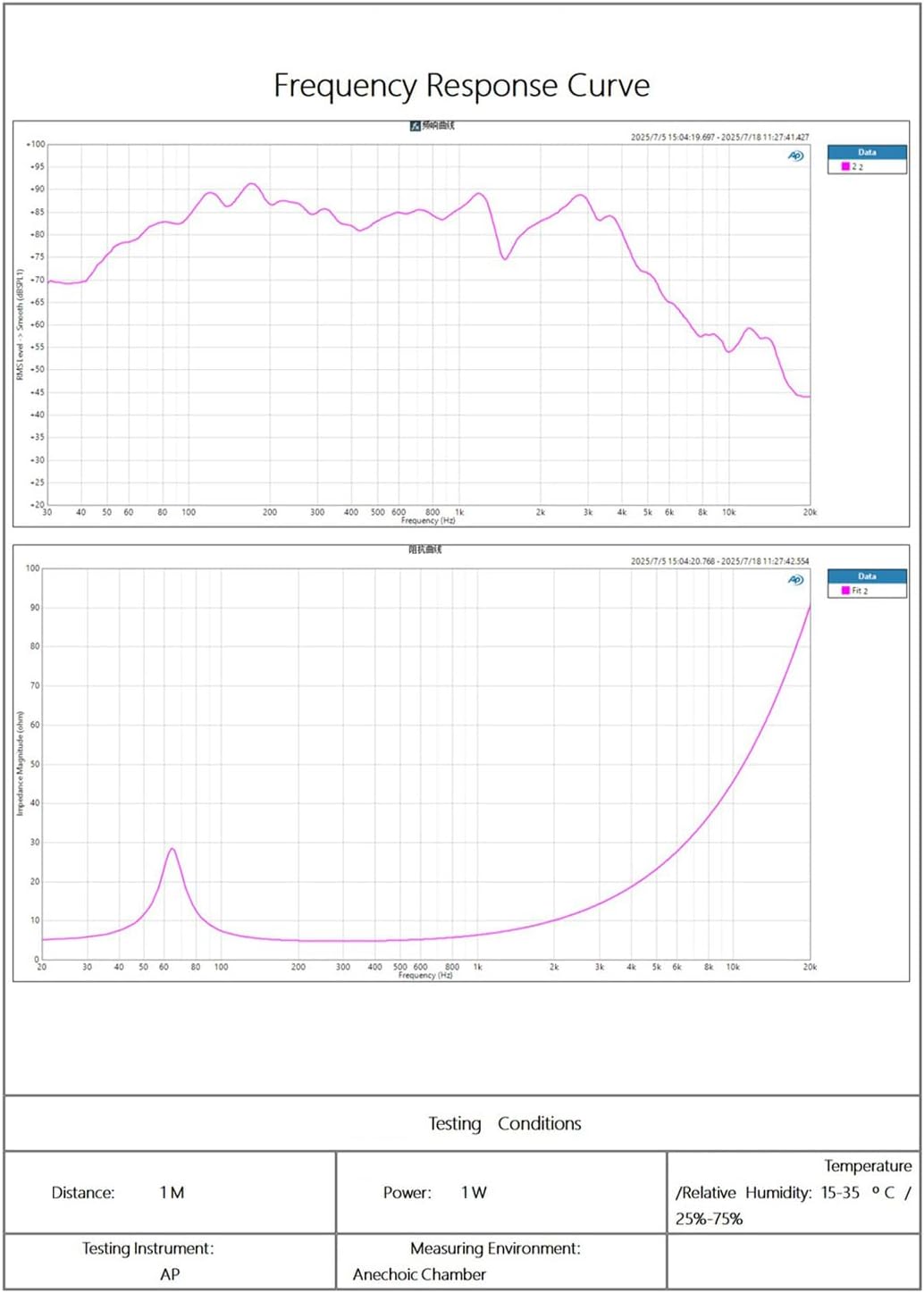Click the Frequency Response Curve title
The width and height of the screenshot is (924, 1293).
click(461, 86)
